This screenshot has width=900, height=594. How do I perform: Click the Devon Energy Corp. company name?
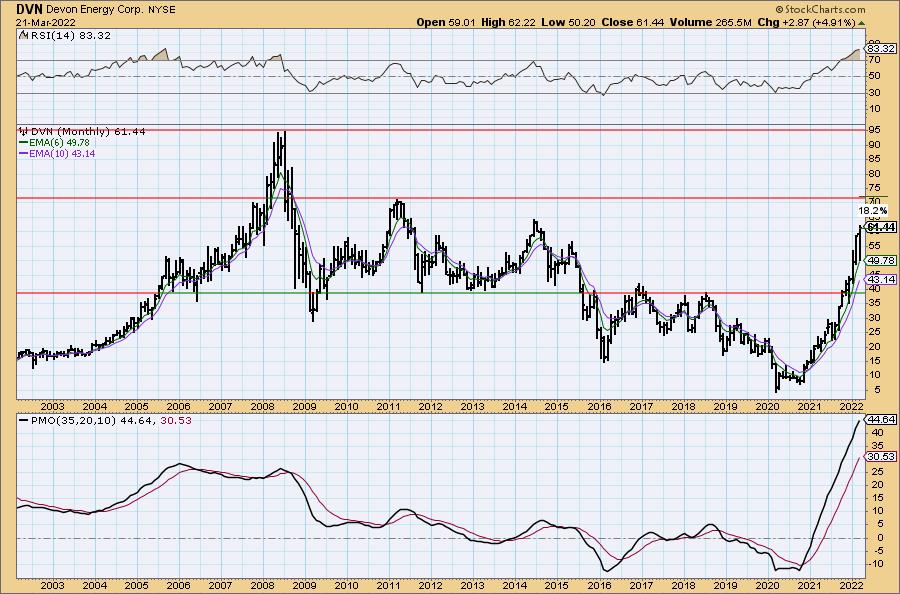93,10
